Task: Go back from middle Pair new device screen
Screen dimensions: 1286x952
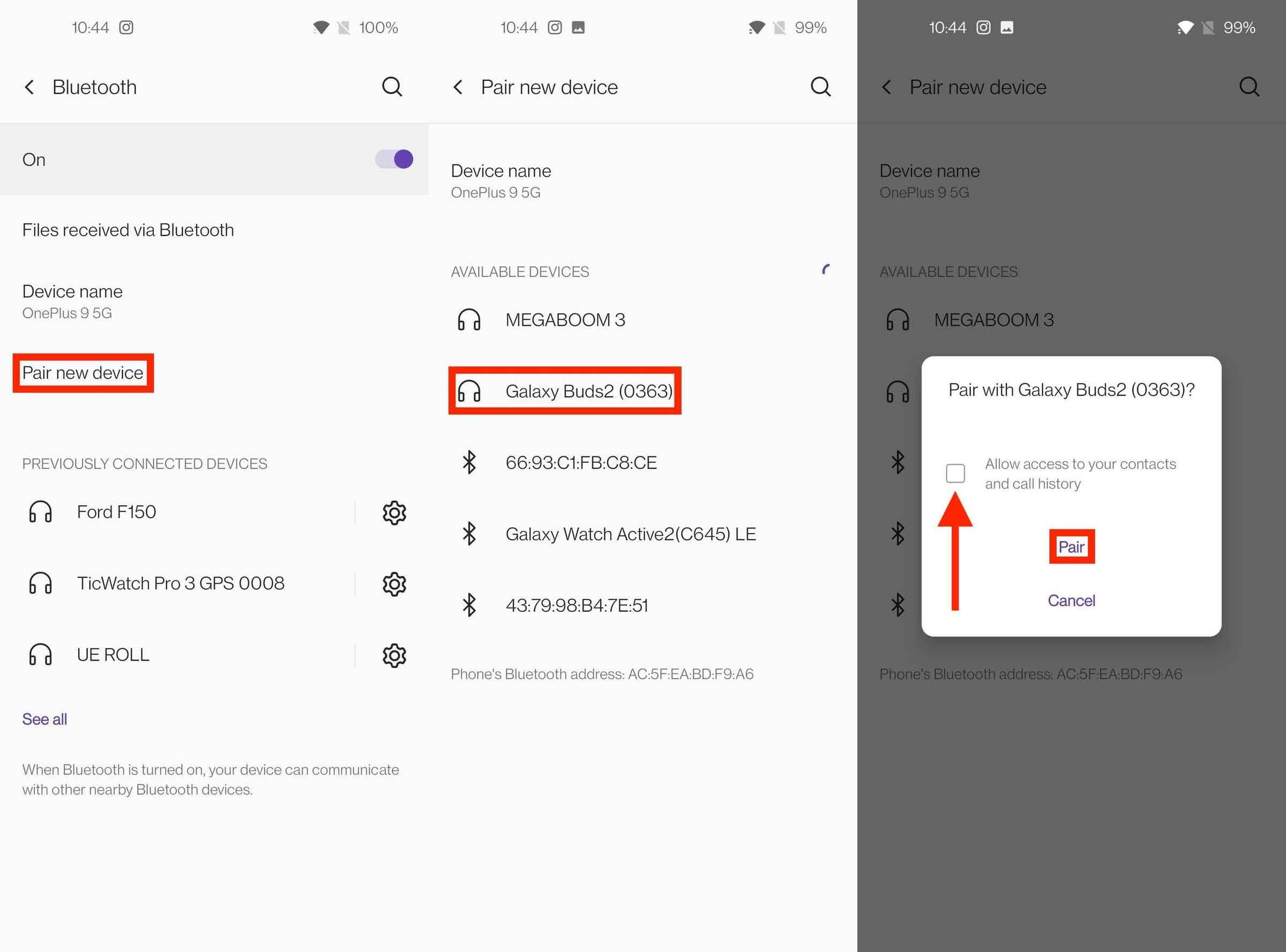Action: tap(458, 87)
